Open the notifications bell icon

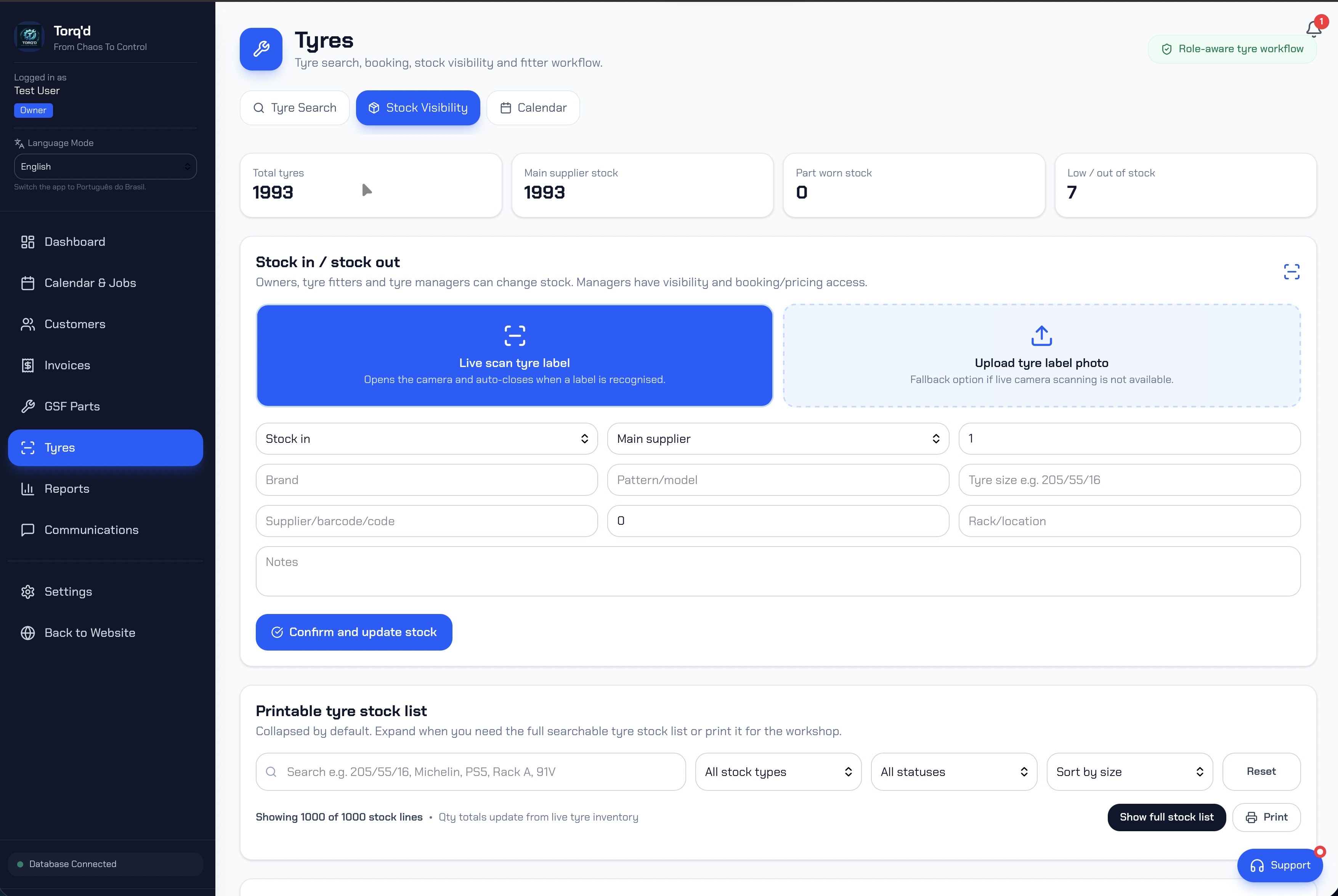(x=1314, y=29)
